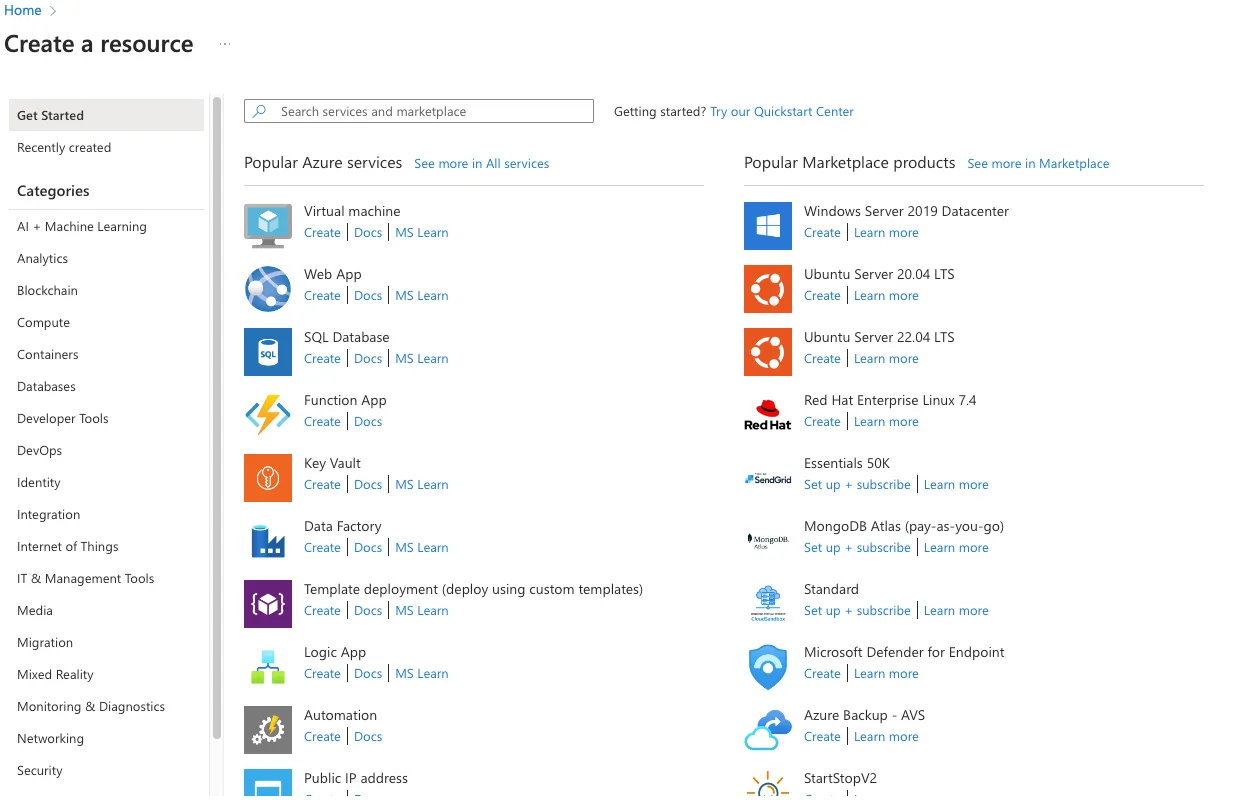
Task: Click the Template deployment cube icon
Action: (268, 604)
